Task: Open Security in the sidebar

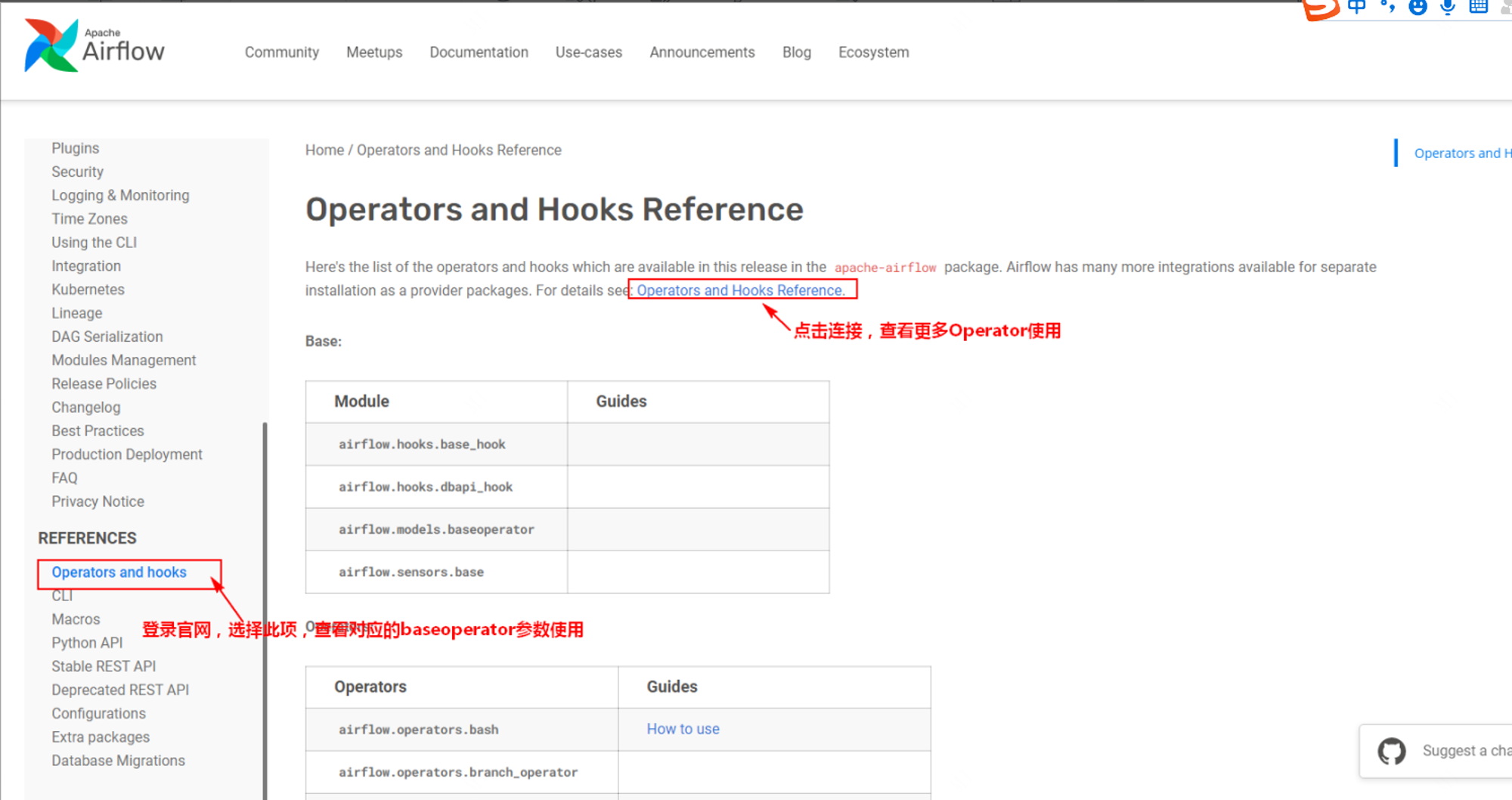Action: tap(77, 172)
